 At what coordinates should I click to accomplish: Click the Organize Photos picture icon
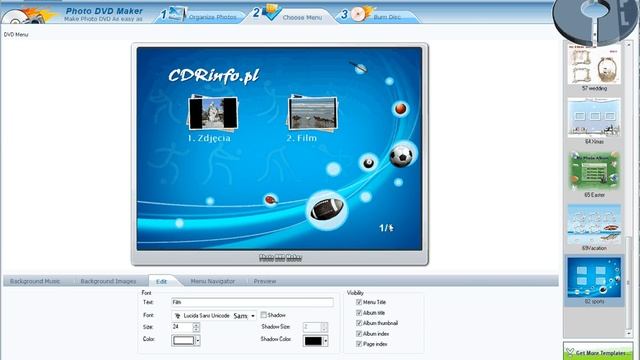tap(177, 13)
